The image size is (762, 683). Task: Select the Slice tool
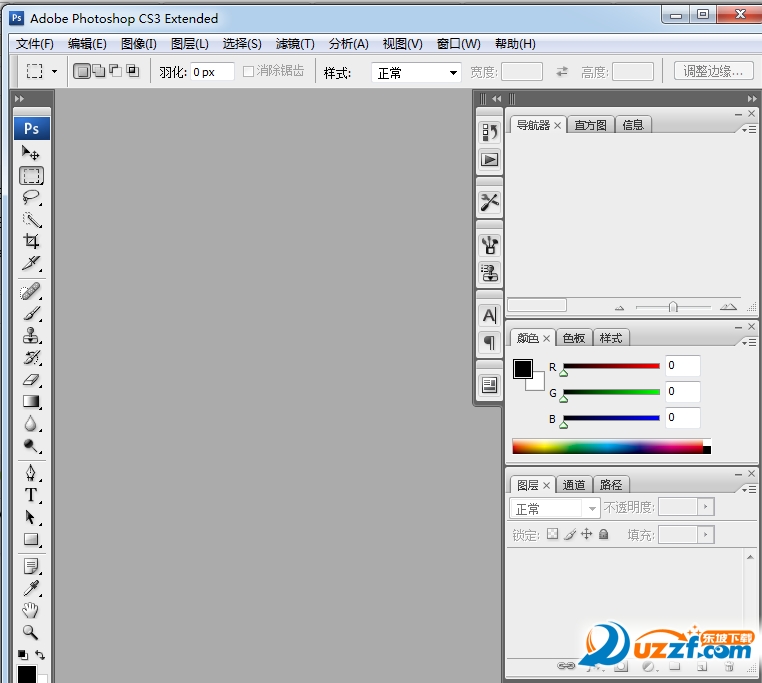[31, 263]
